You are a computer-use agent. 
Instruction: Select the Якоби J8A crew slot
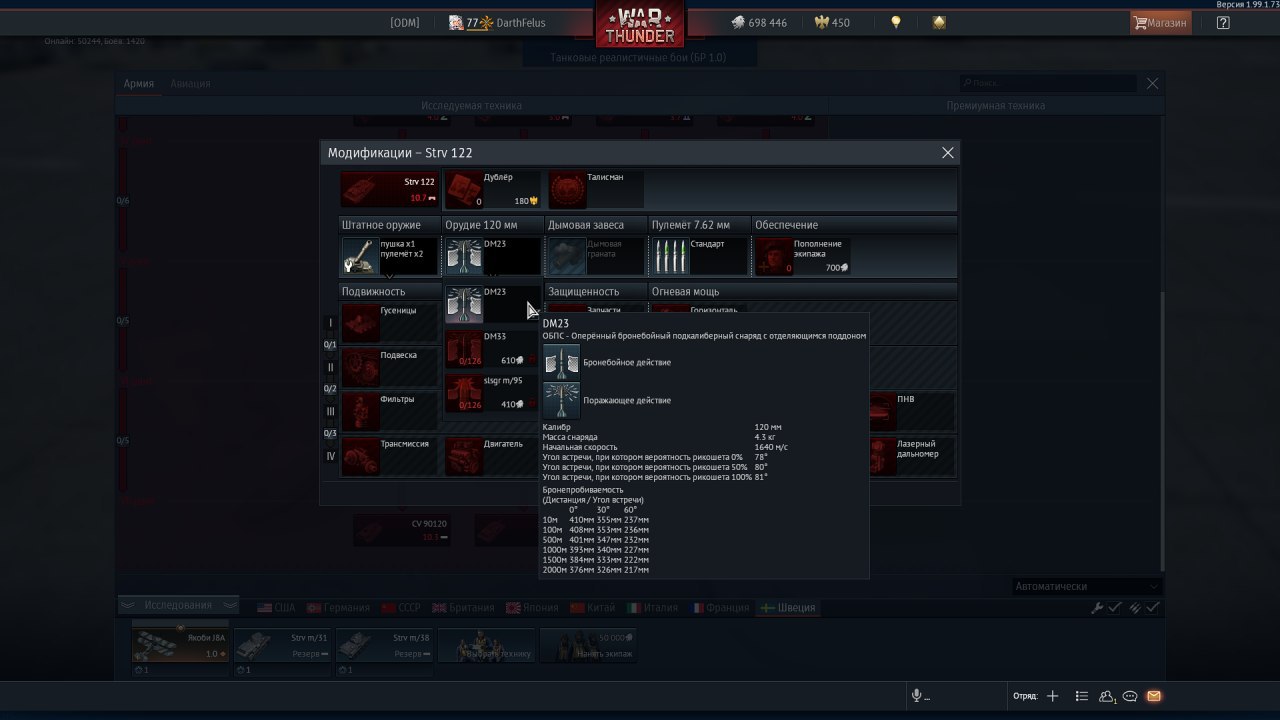click(x=181, y=646)
